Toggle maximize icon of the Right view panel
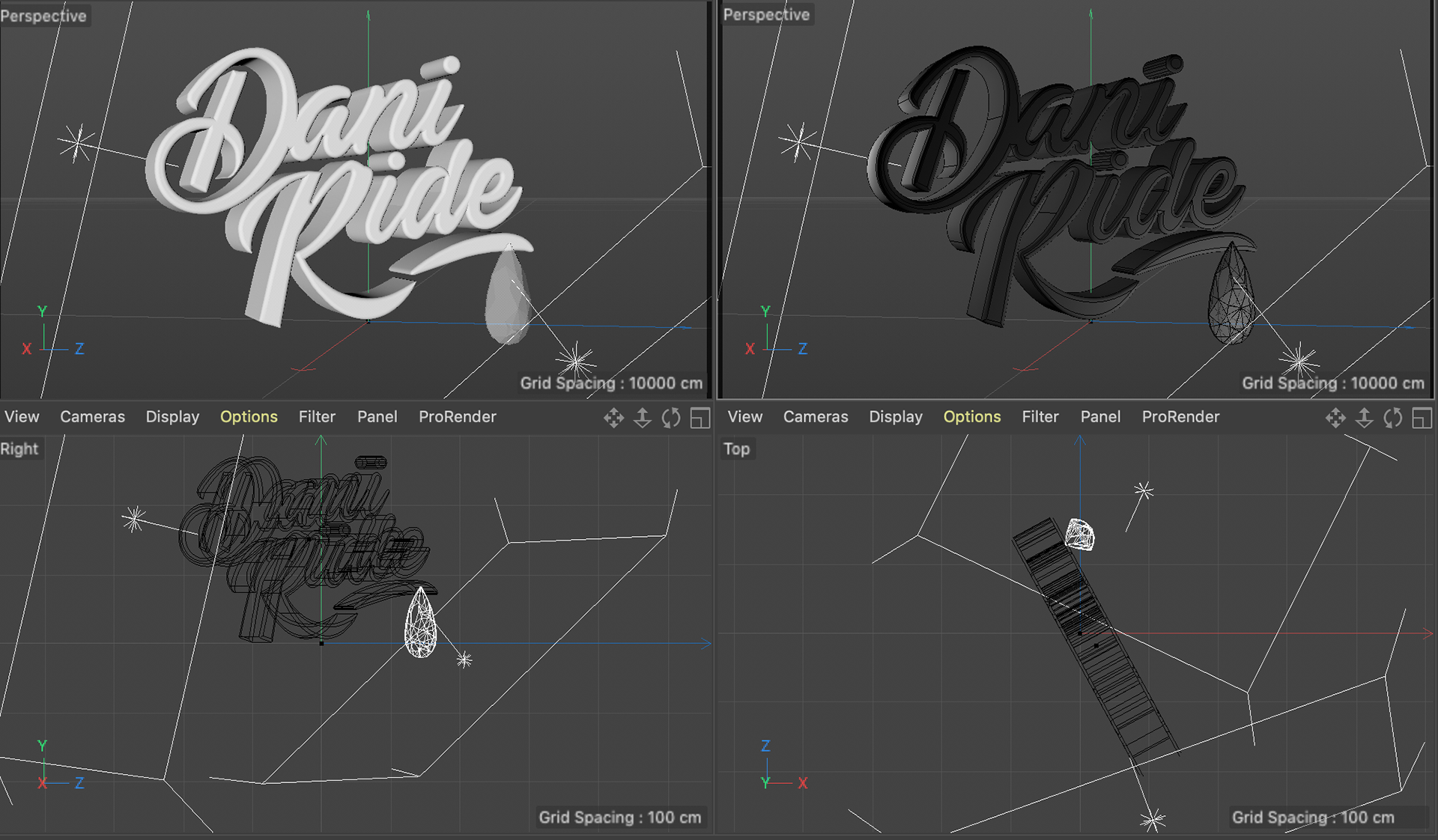 coord(700,418)
